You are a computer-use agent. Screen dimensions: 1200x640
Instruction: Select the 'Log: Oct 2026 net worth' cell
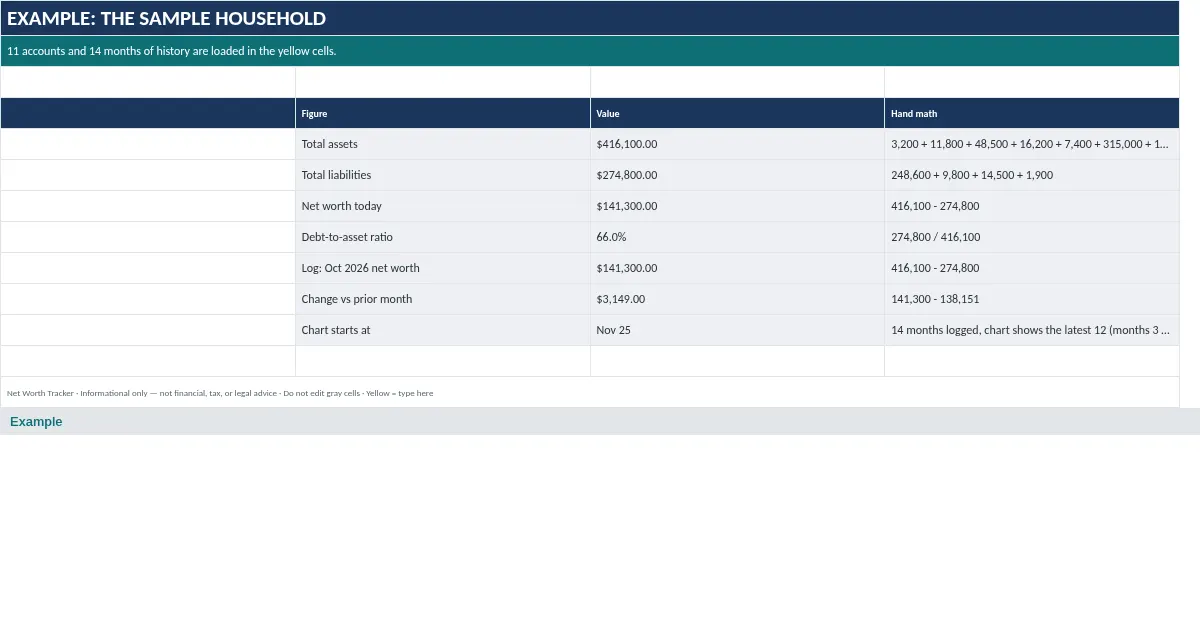[443, 268]
